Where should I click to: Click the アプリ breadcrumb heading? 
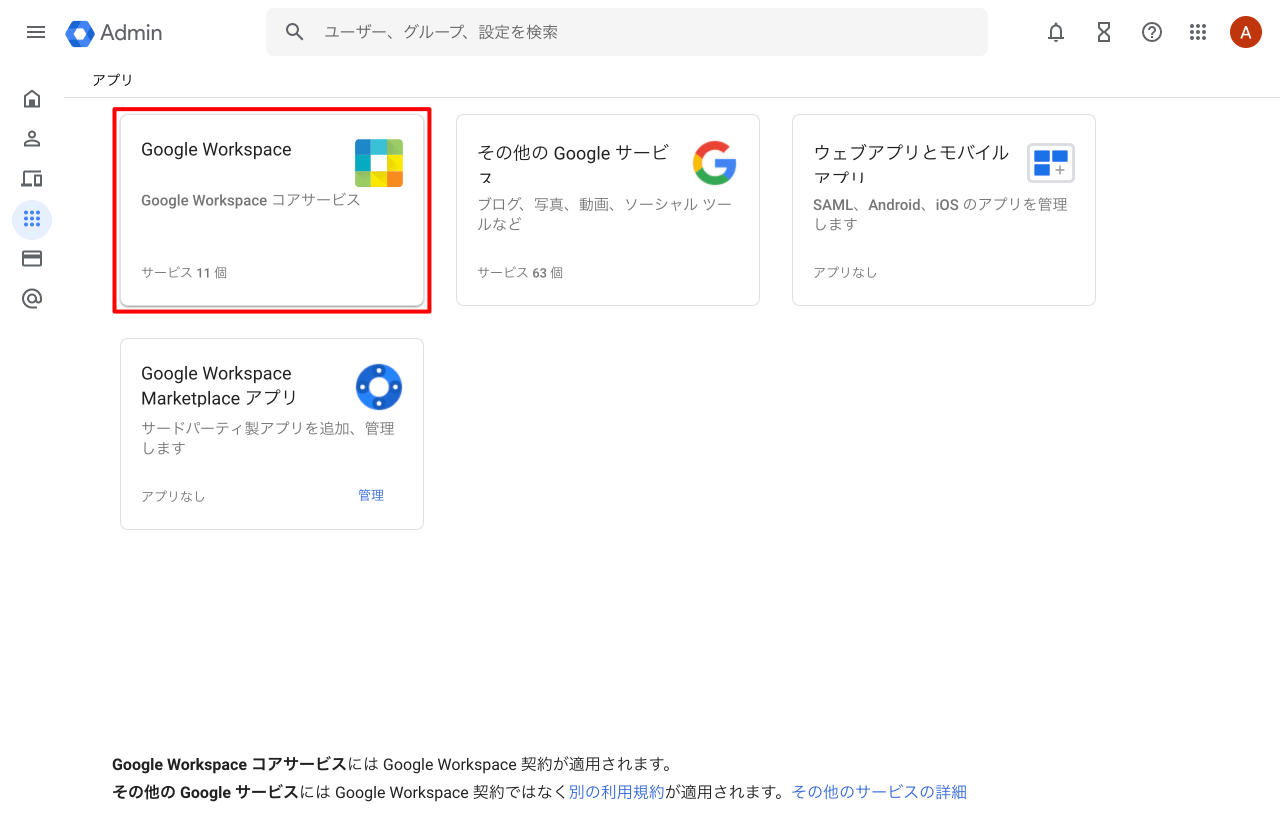(112, 80)
